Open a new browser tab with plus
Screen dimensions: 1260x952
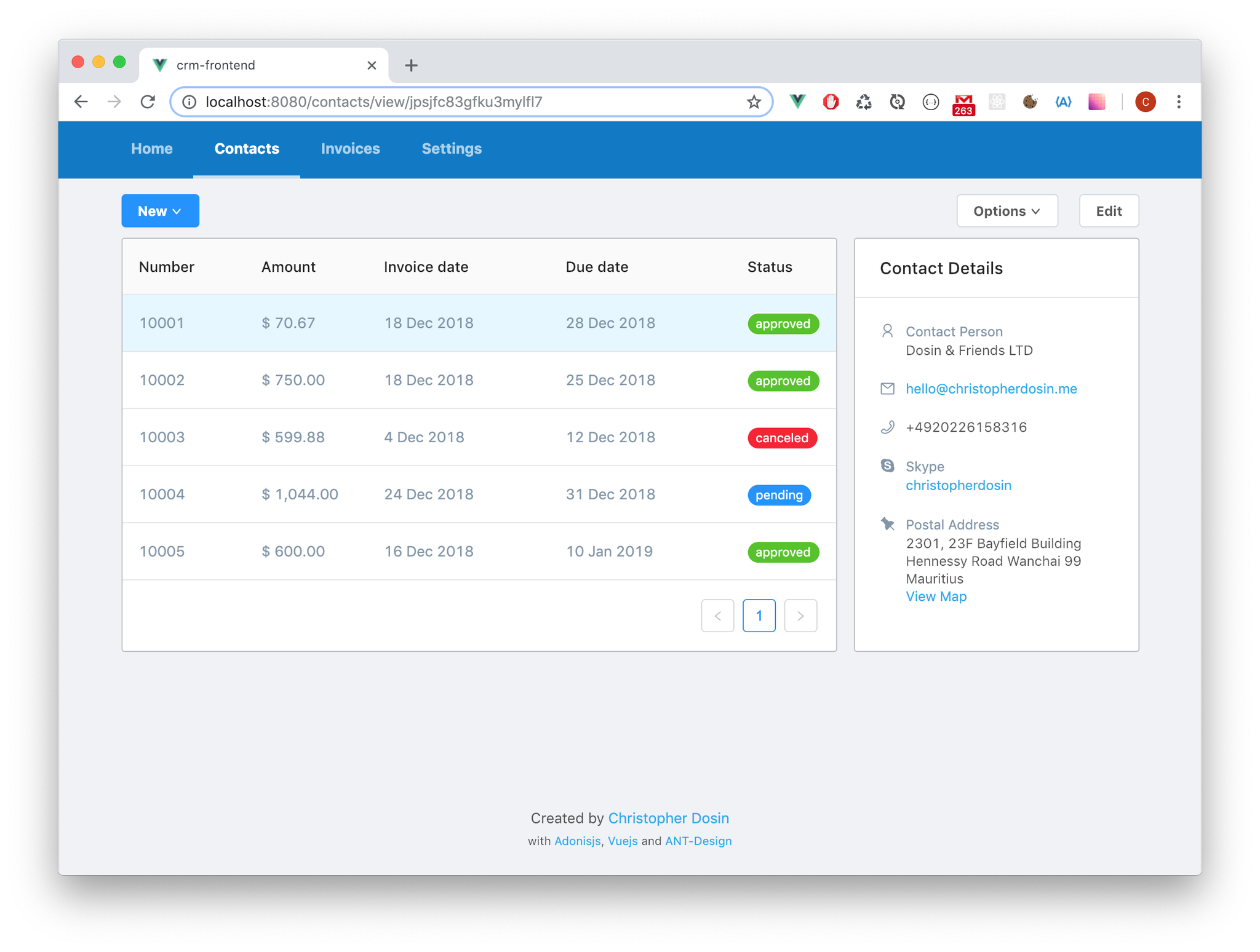[x=411, y=65]
